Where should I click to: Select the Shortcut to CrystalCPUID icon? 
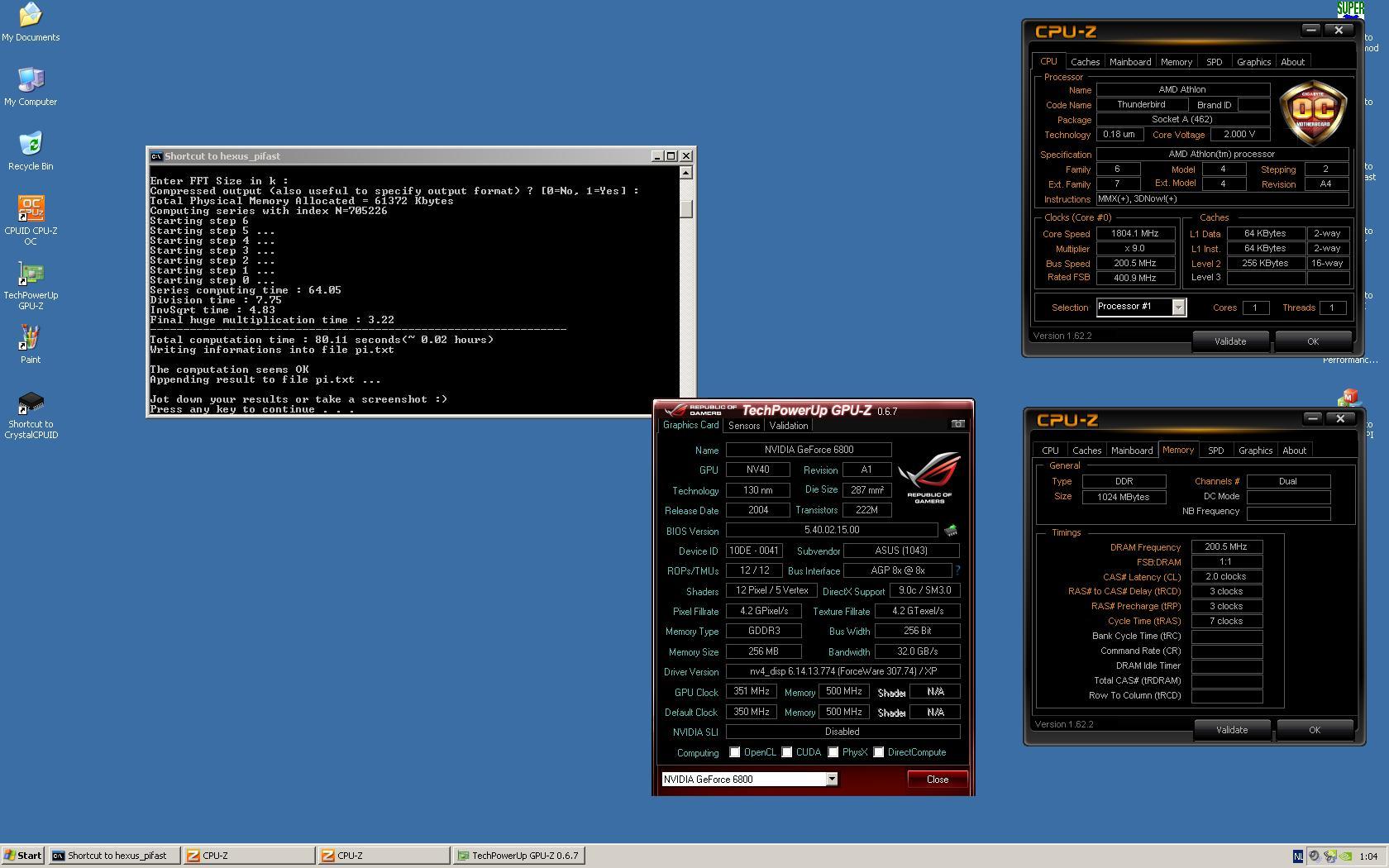pyautogui.click(x=31, y=414)
